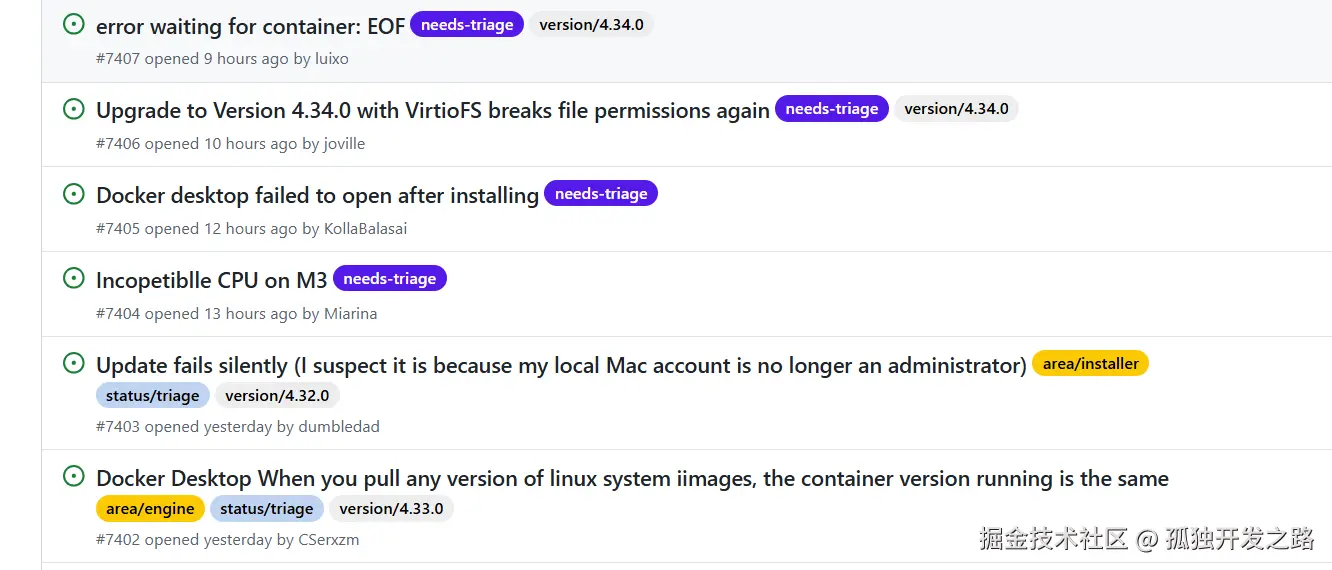Open the VirtioFS file permissions issue
The width and height of the screenshot is (1332, 570).
click(432, 111)
